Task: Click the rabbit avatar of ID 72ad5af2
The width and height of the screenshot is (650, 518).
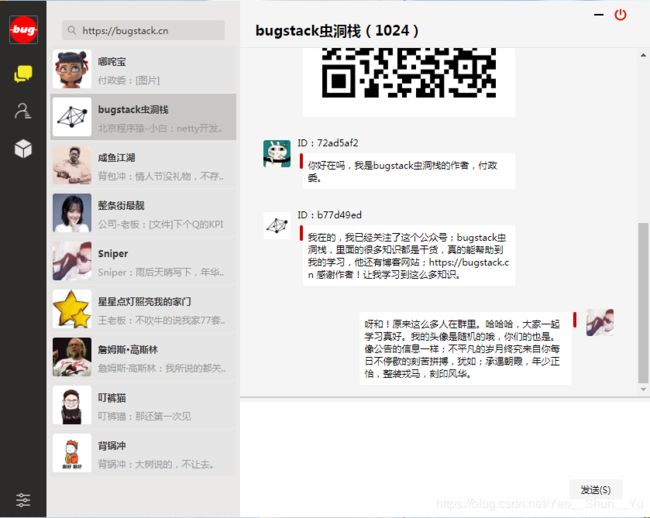Action: point(277,154)
